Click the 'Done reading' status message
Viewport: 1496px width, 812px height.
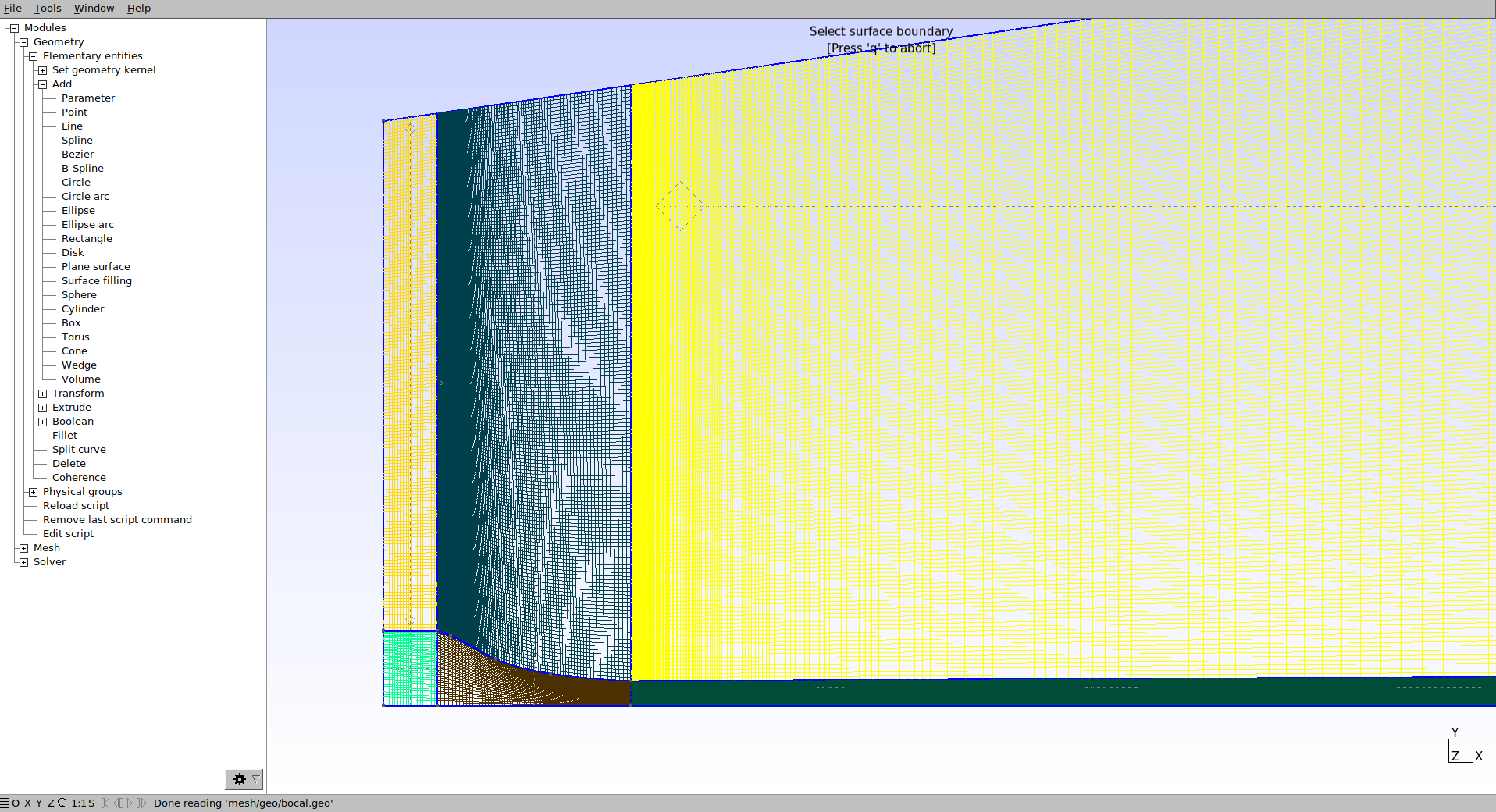point(243,803)
